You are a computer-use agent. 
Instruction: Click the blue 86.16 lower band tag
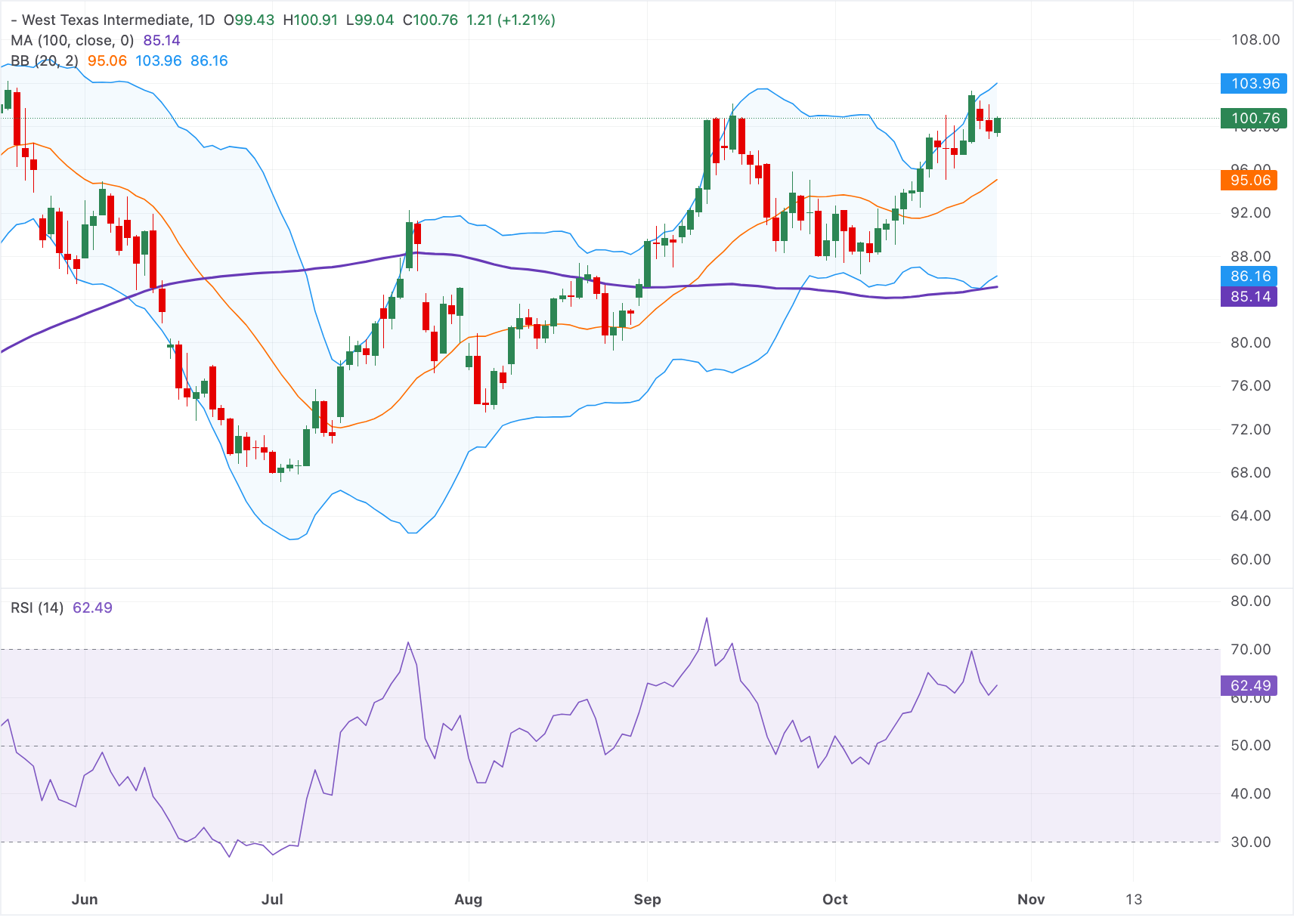coord(1249,277)
